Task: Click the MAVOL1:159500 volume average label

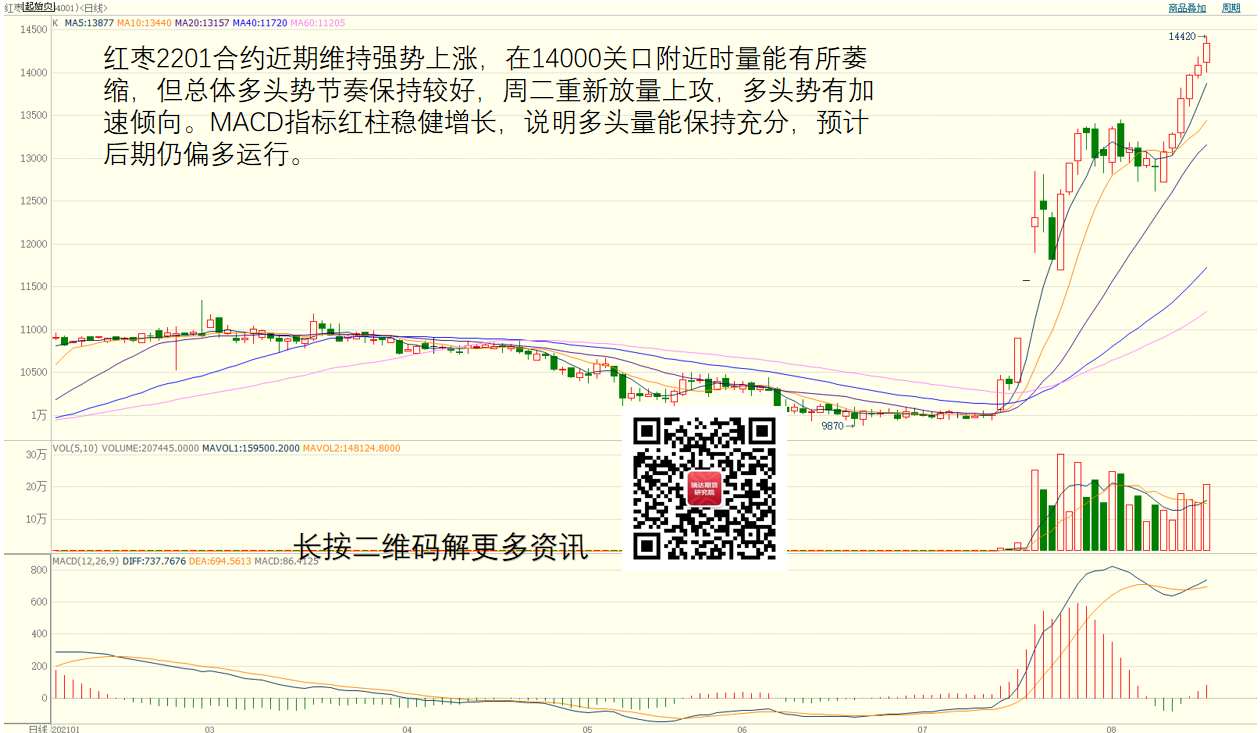Action: pos(250,448)
